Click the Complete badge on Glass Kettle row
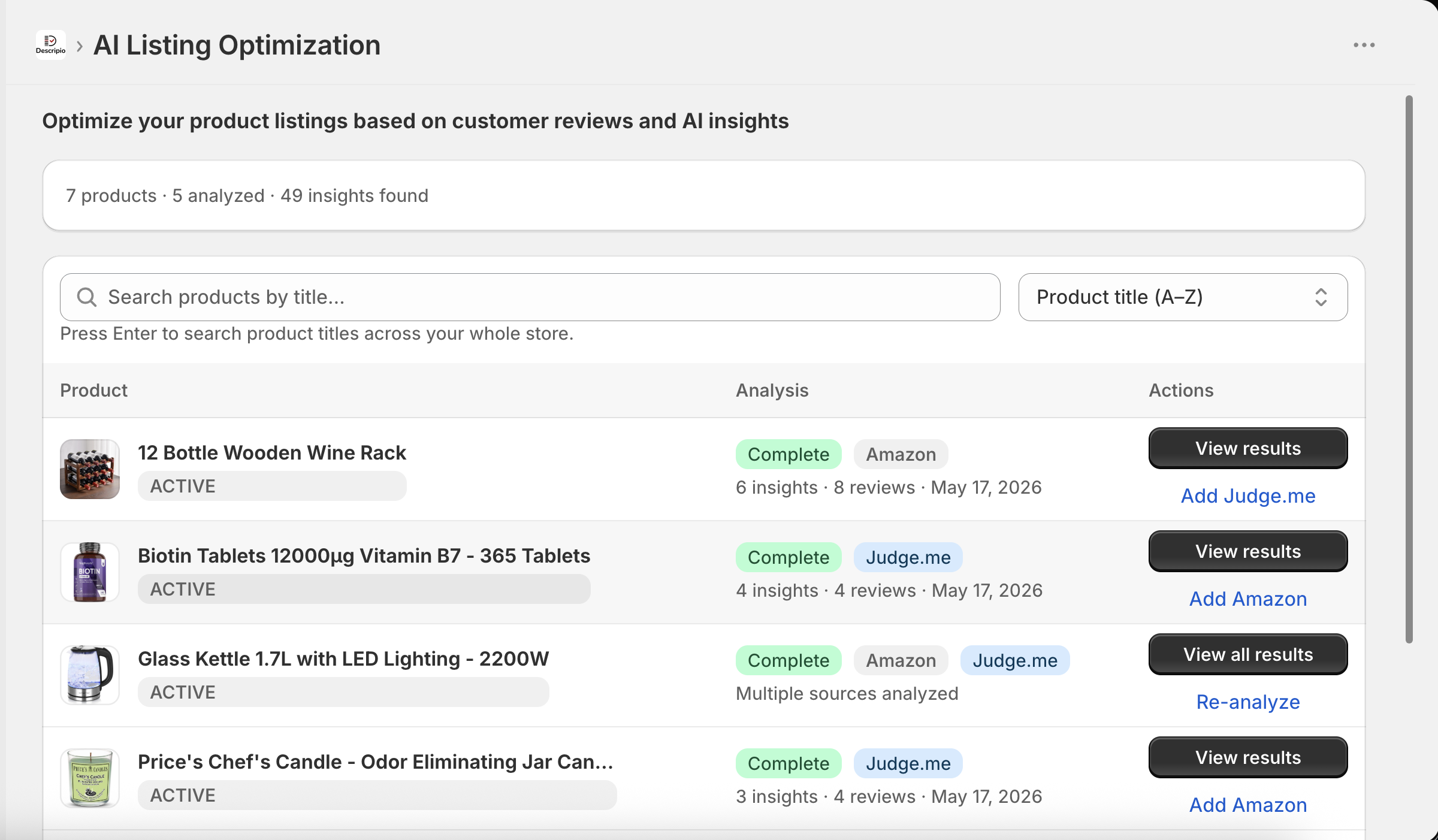This screenshot has height=840, width=1438. [789, 660]
